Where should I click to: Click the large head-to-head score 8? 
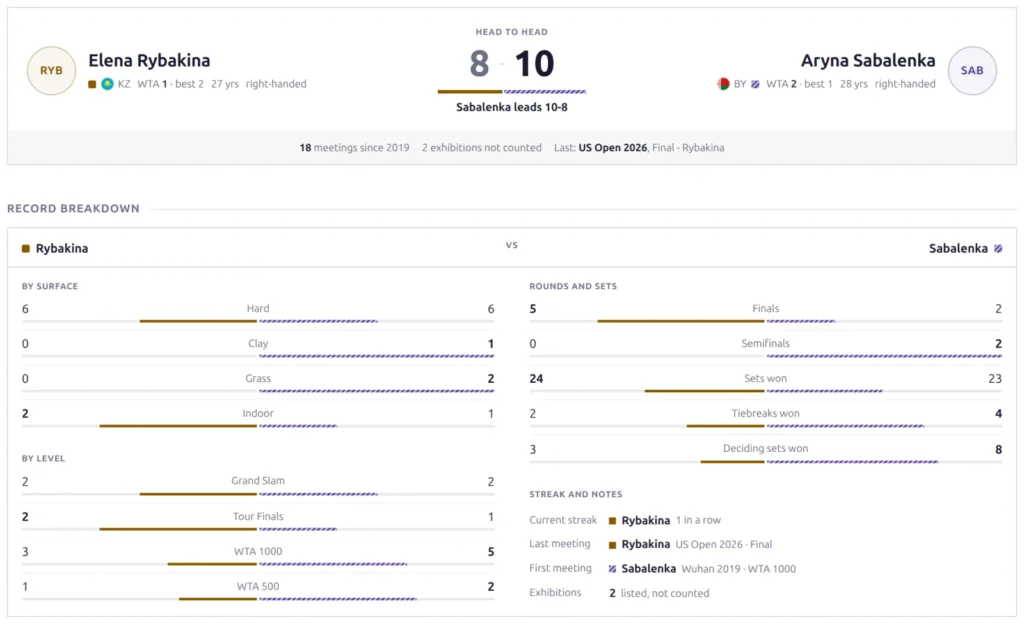[x=479, y=64]
